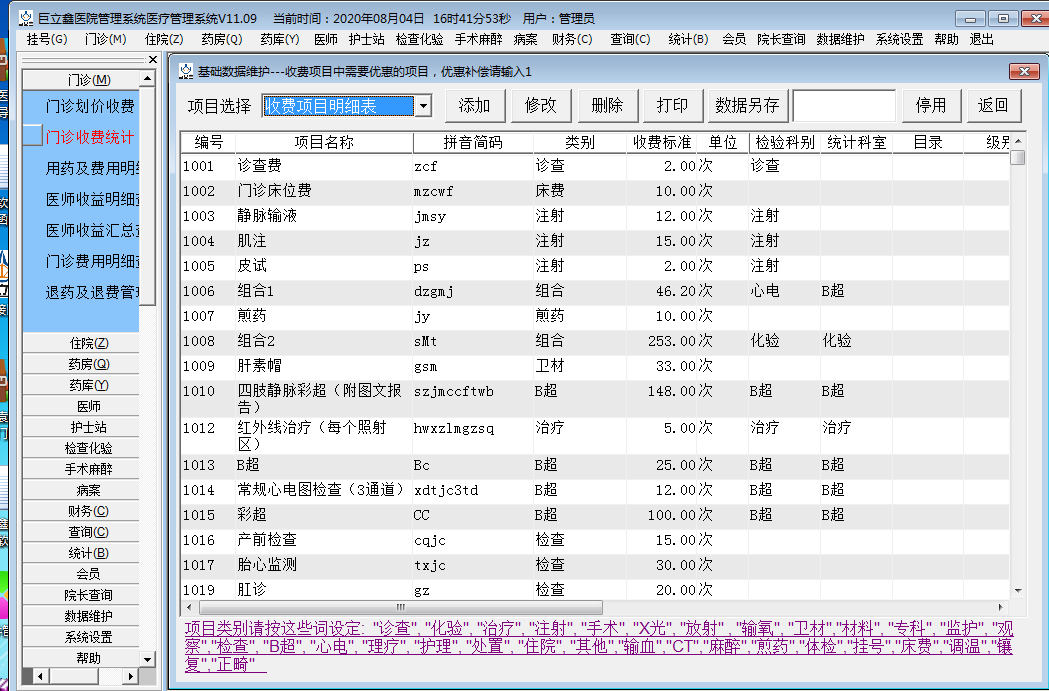Screen dimensions: 1049x691
Task: Click 返回 to go back
Action: [x=993, y=105]
